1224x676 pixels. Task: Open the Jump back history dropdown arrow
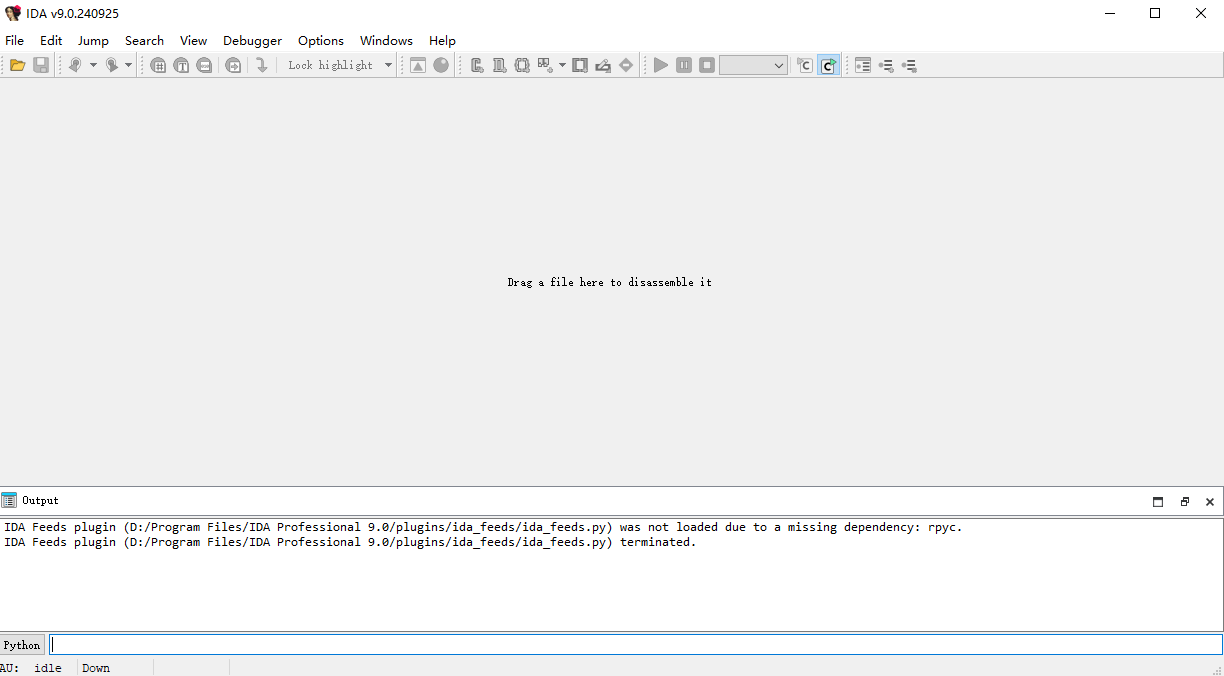pos(93,65)
